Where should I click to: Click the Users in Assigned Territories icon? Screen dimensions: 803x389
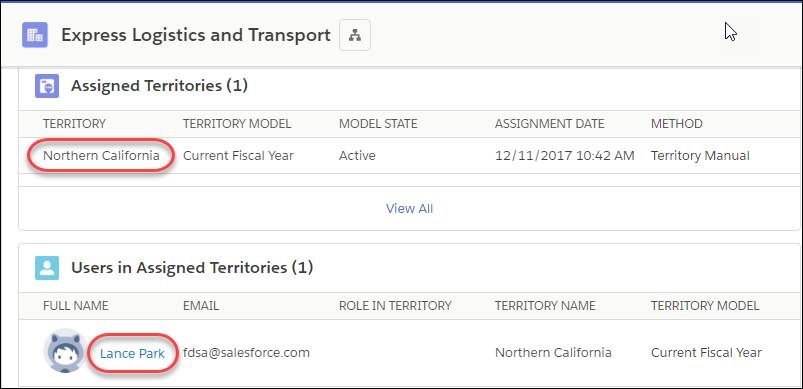(47, 268)
